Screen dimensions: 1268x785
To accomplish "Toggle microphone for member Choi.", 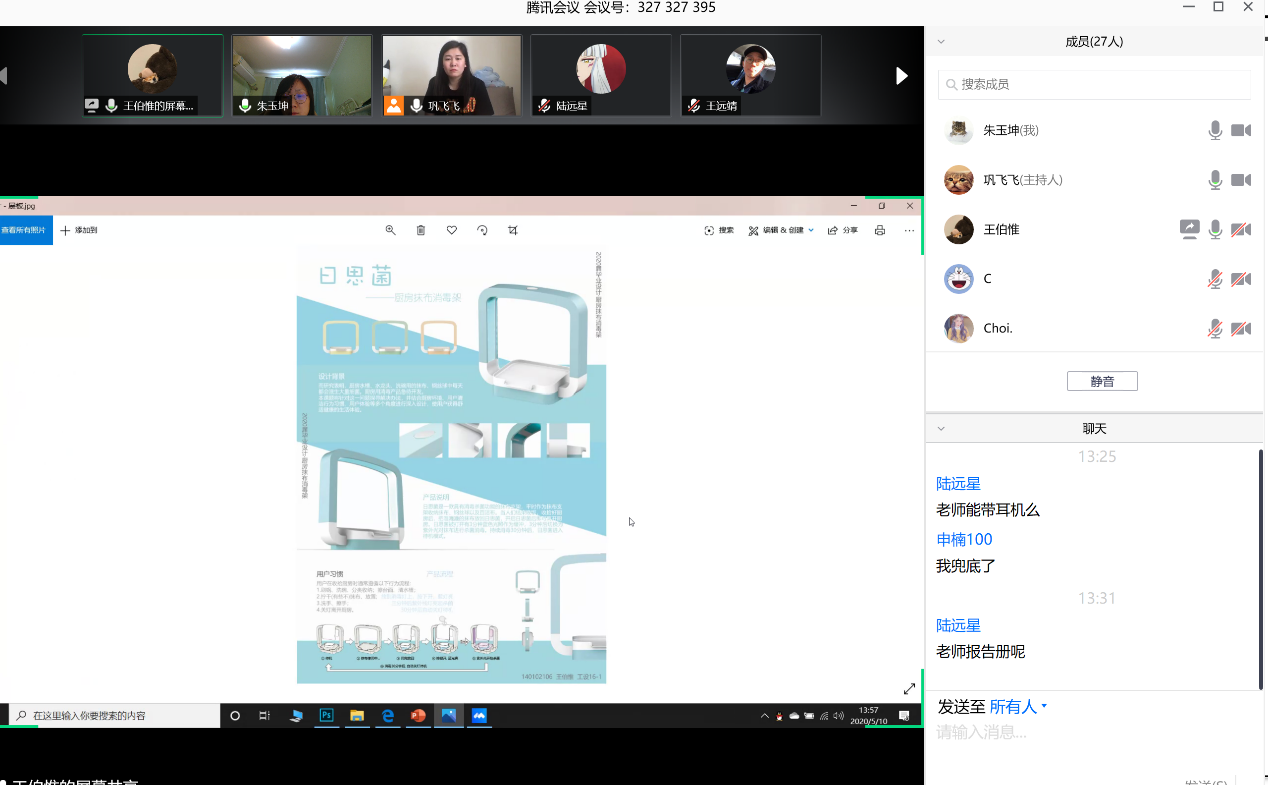I will [1215, 329].
